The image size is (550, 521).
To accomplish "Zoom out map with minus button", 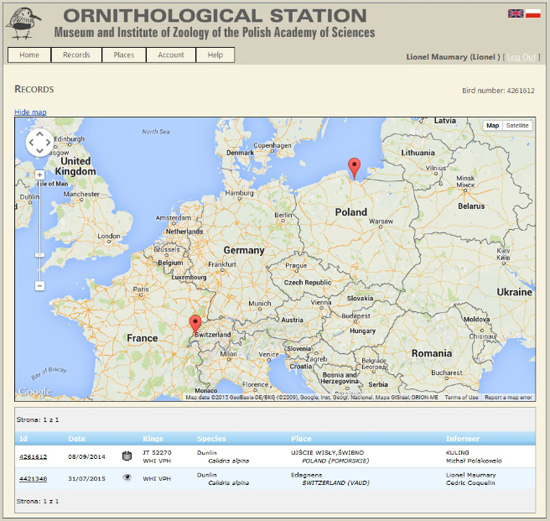I will click(x=40, y=286).
